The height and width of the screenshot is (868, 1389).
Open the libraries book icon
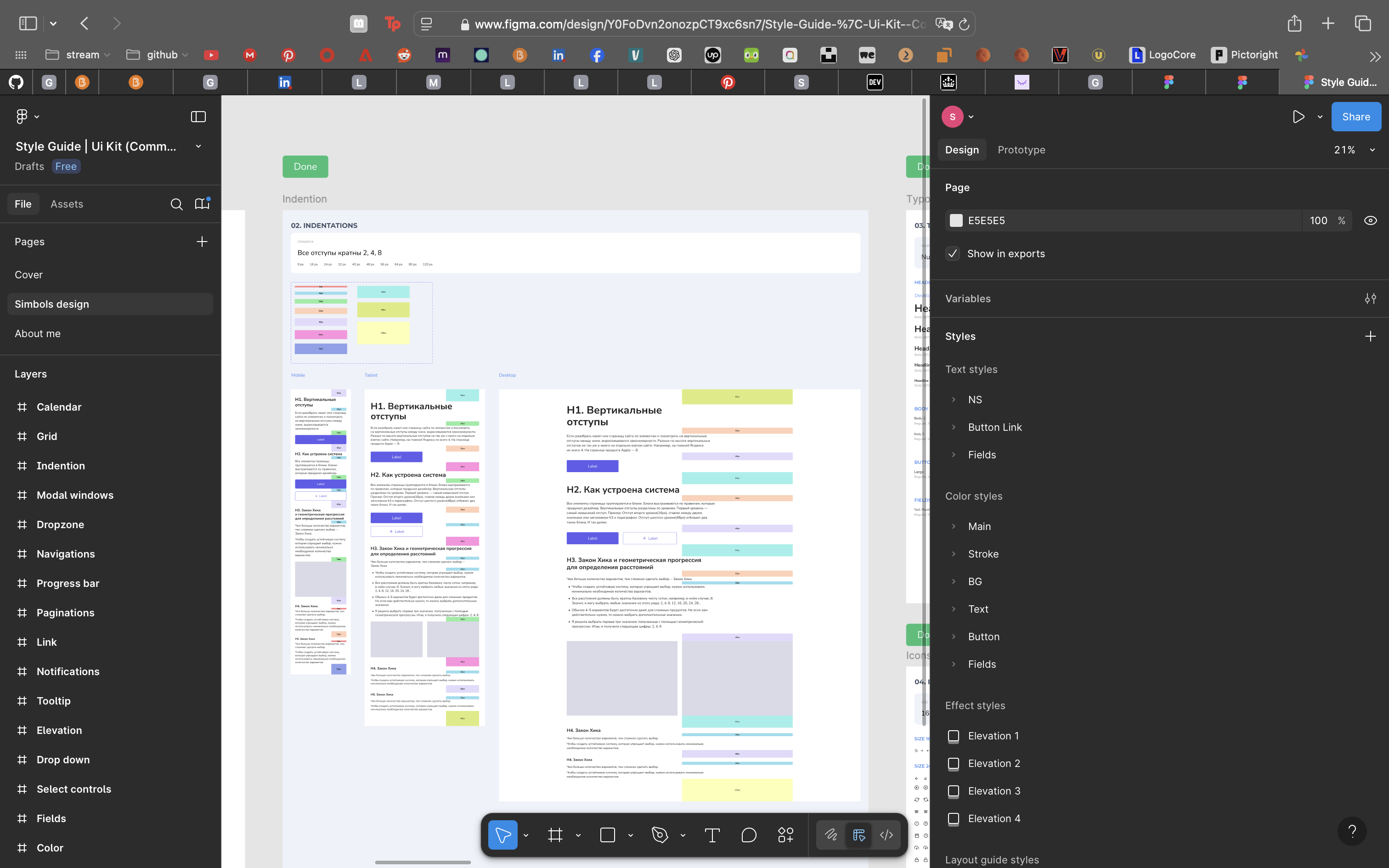click(x=202, y=204)
